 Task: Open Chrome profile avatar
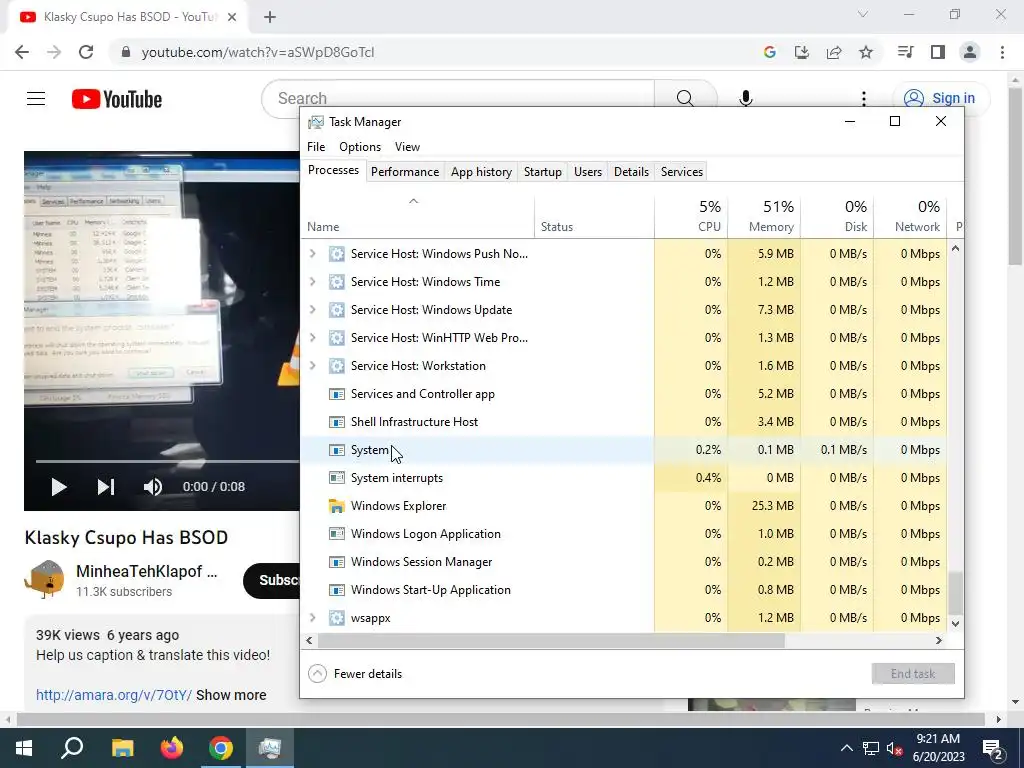tap(970, 52)
